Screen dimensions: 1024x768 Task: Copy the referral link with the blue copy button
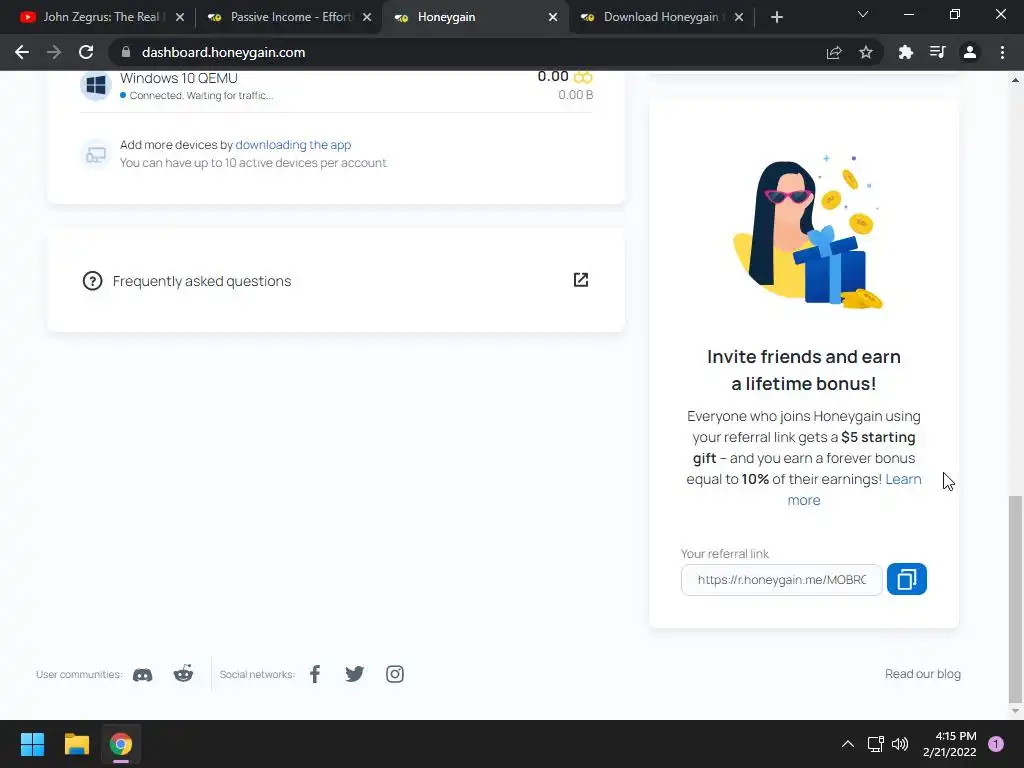tap(906, 579)
